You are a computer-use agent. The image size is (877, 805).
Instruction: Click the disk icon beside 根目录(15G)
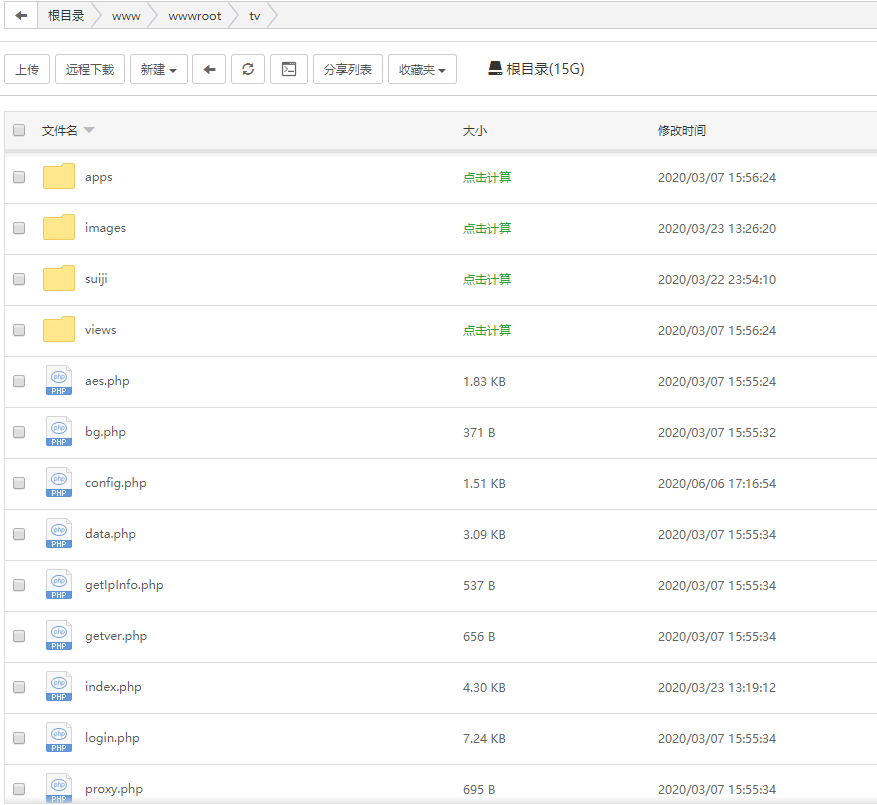click(495, 69)
